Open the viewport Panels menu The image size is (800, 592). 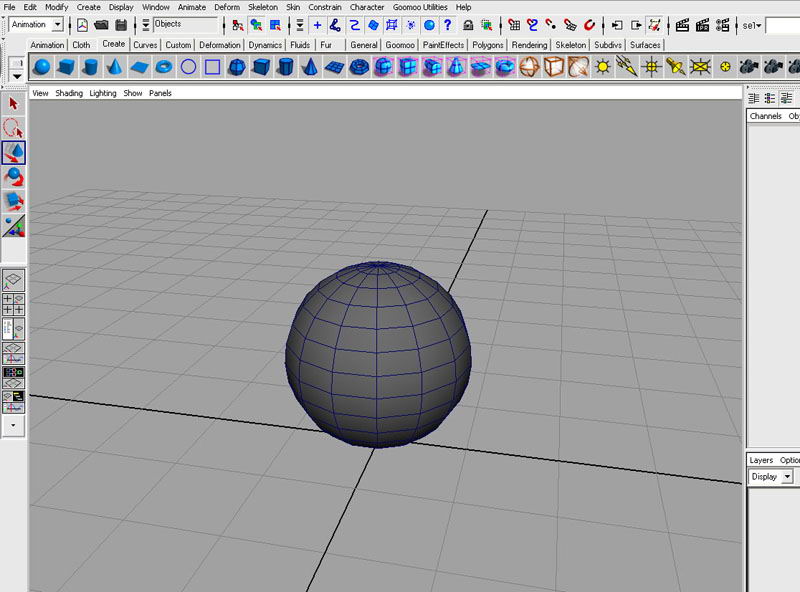160,93
